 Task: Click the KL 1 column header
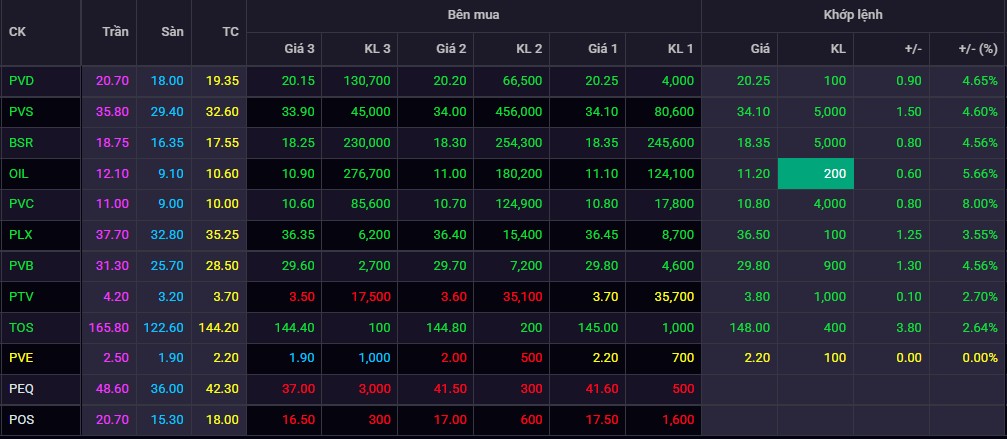680,47
